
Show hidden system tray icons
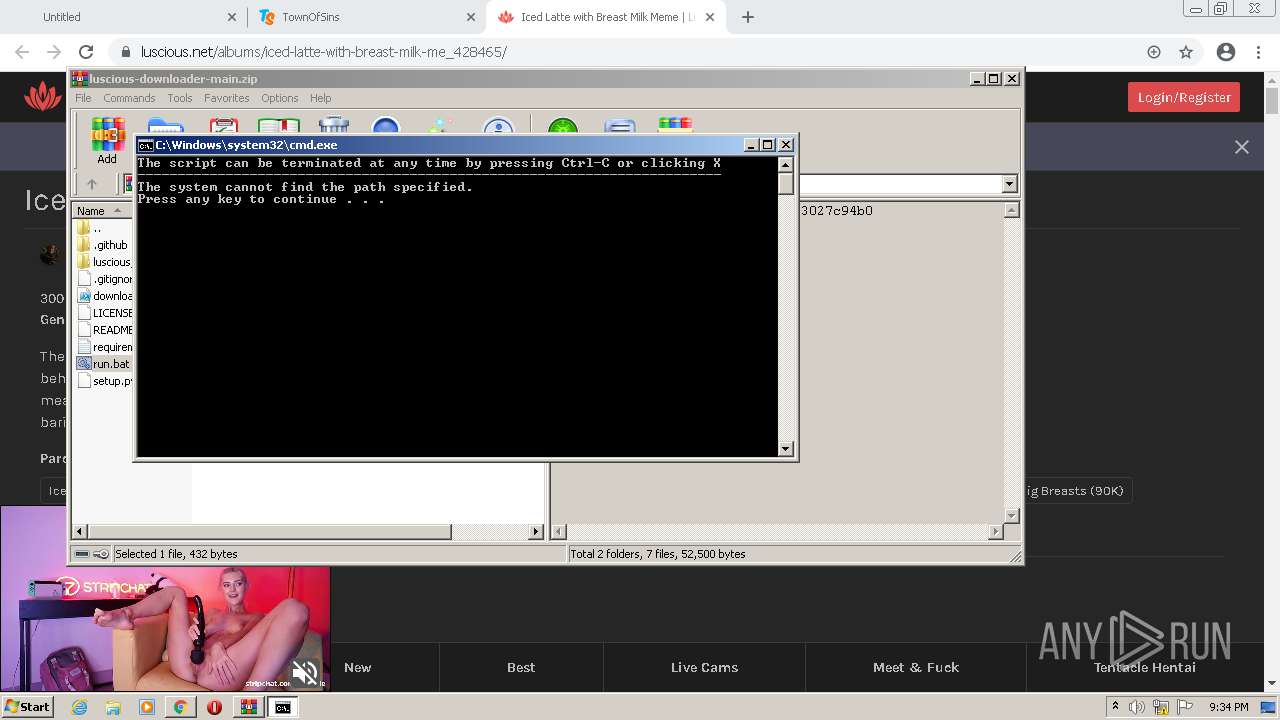click(1115, 707)
